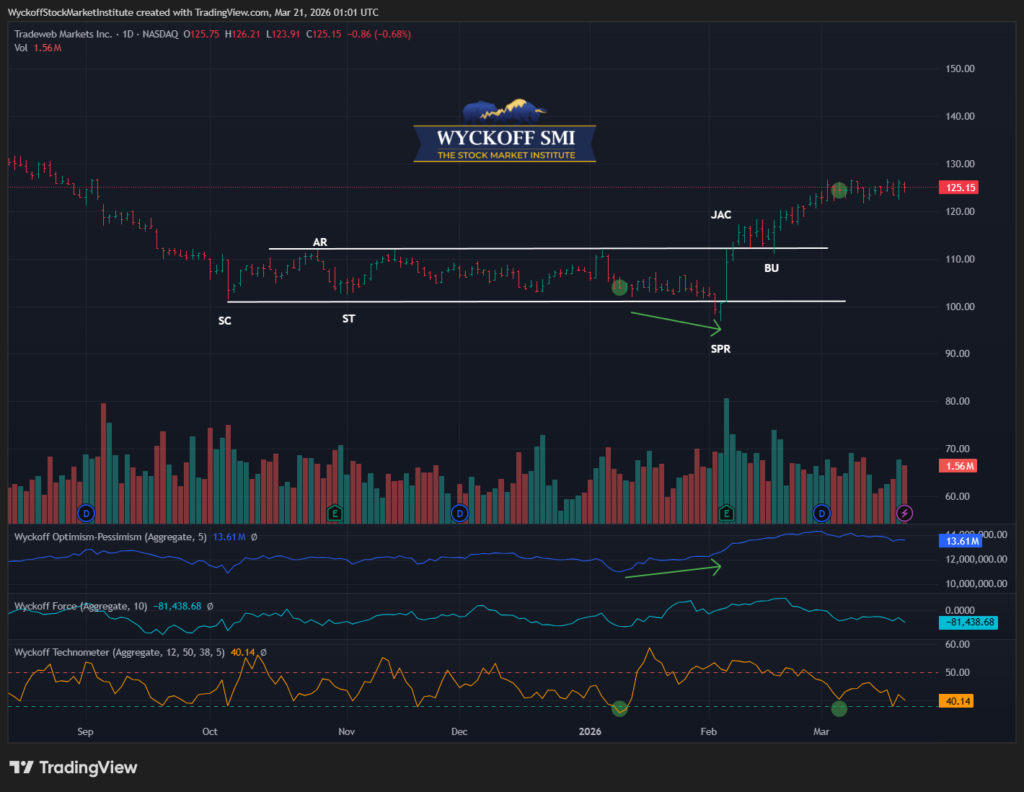Screen dimensions: 1024x792
Task: Click the orange 40.14 Technometer value label
Action: tap(958, 702)
